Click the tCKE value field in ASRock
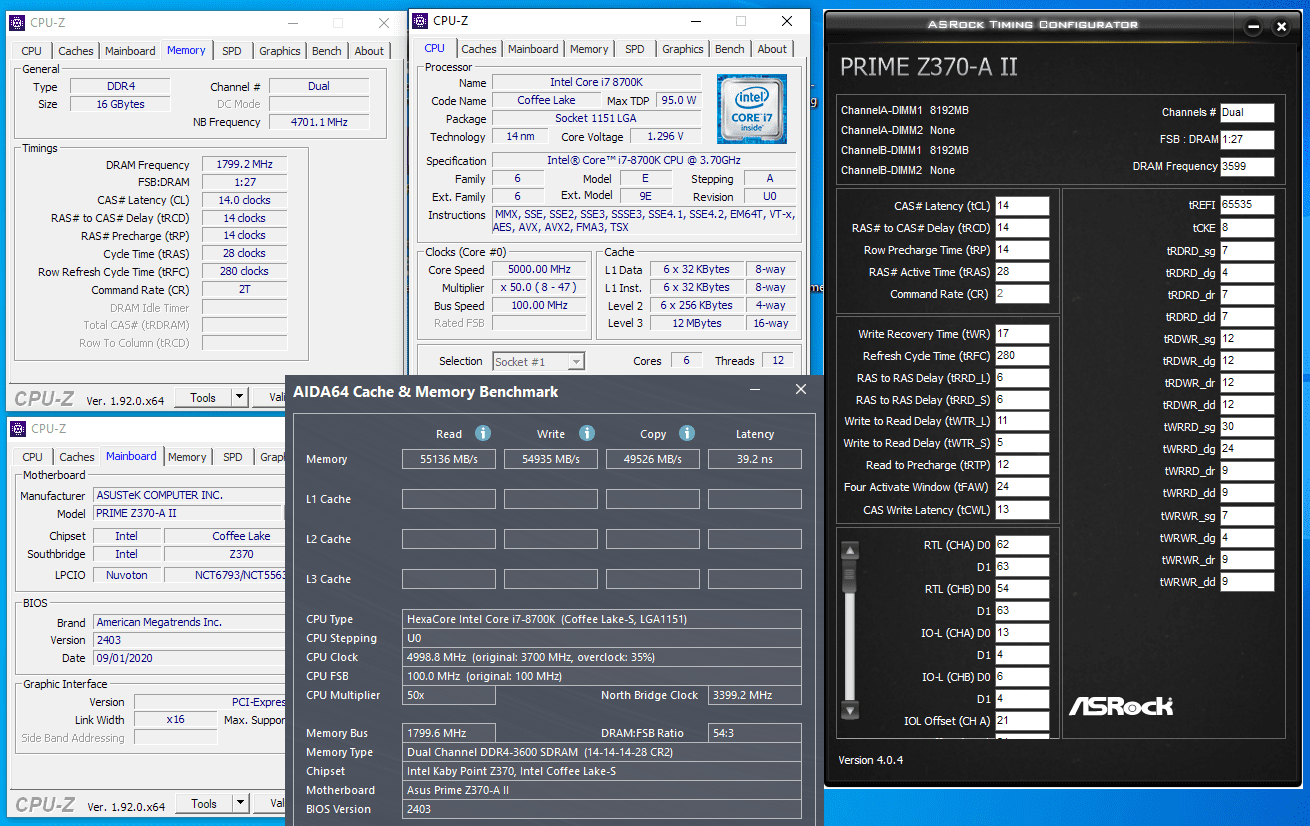1310x826 pixels. coord(1247,228)
